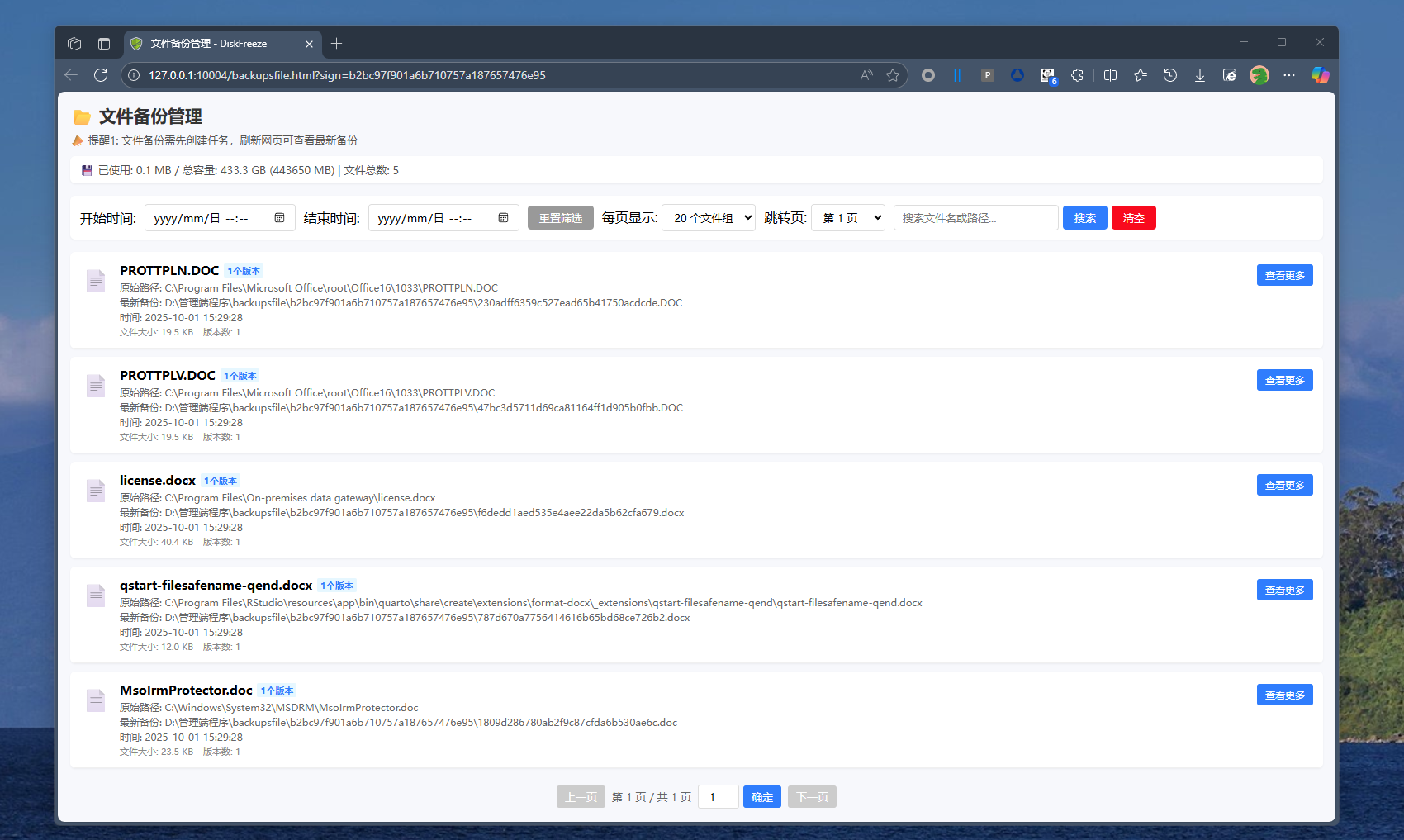Click the blue triangle extension icon
1404x840 pixels.
pos(1017,75)
